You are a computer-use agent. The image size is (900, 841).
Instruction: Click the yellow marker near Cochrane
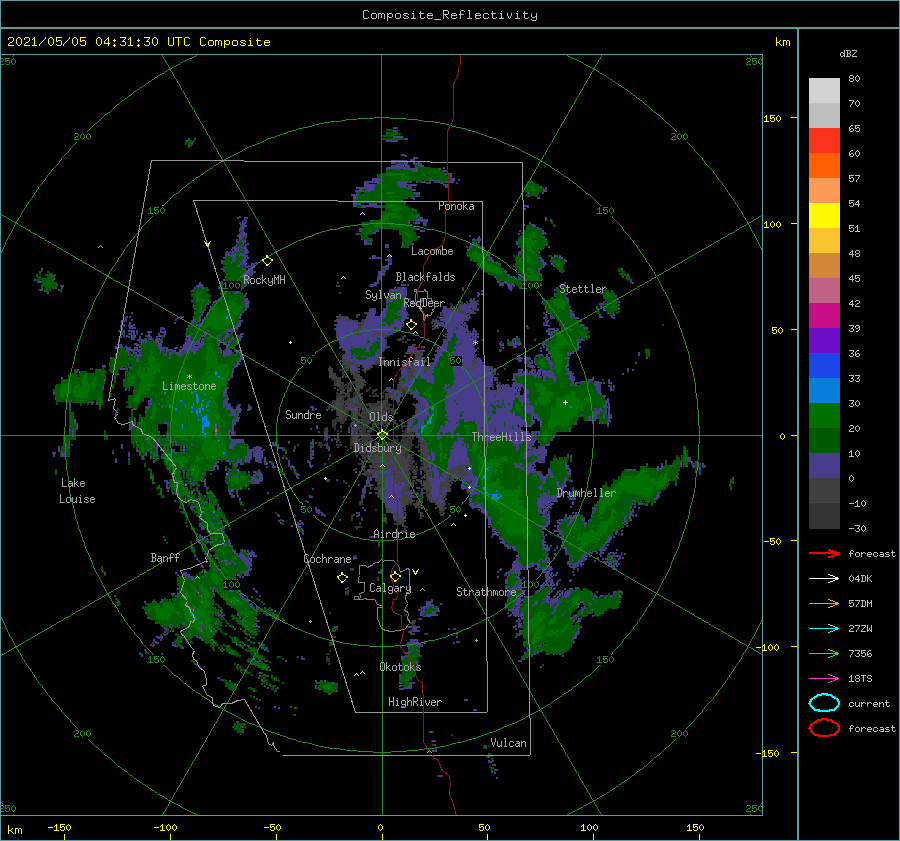(x=343, y=578)
